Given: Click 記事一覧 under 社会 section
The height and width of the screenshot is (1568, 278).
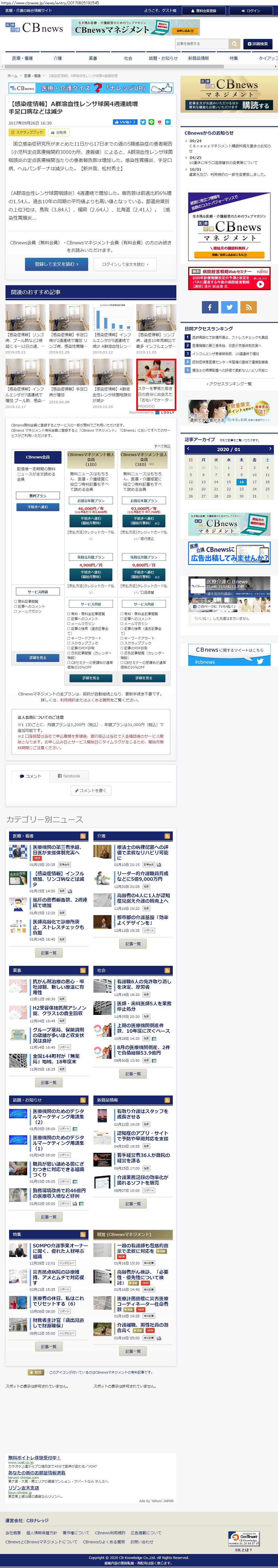Looking at the screenshot, I should coord(133,1074).
